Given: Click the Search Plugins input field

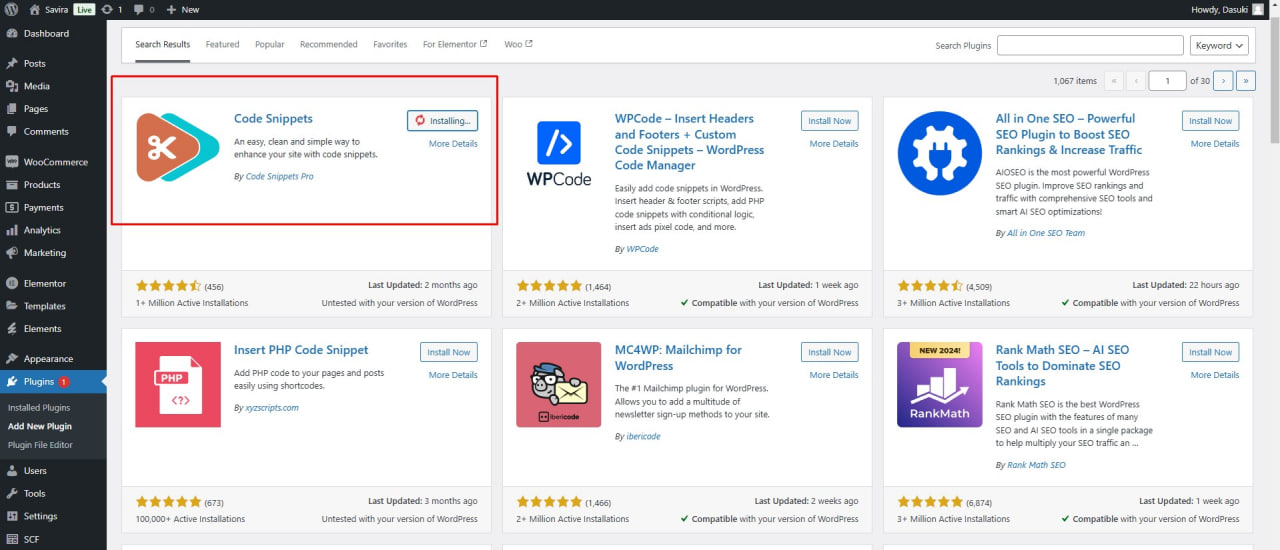Looking at the screenshot, I should pyautogui.click(x=1090, y=45).
